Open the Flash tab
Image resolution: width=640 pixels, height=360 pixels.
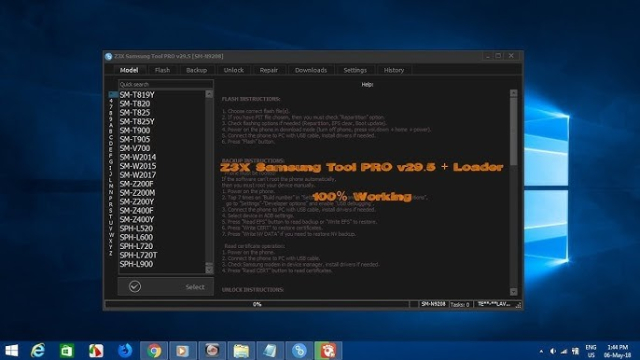point(162,70)
